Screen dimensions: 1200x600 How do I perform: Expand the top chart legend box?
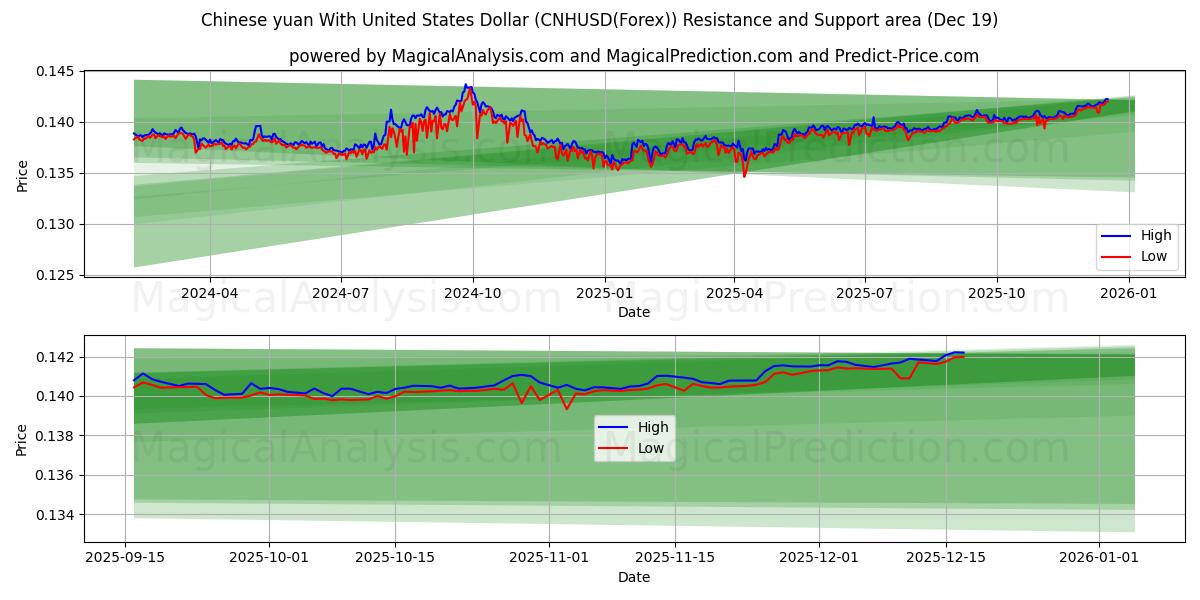pyautogui.click(x=1135, y=244)
